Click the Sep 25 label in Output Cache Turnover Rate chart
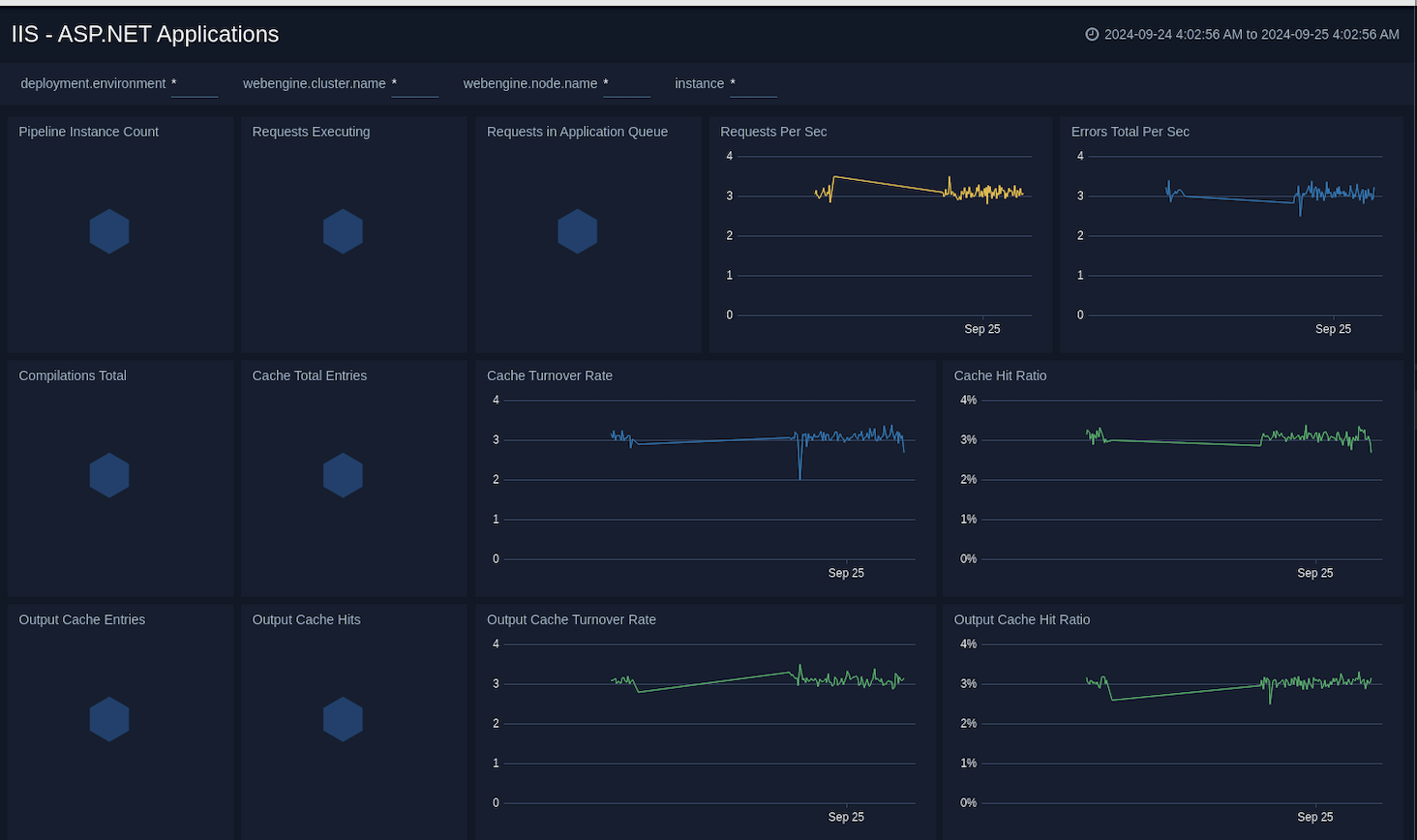Screen dimensions: 1417x840 point(846,817)
